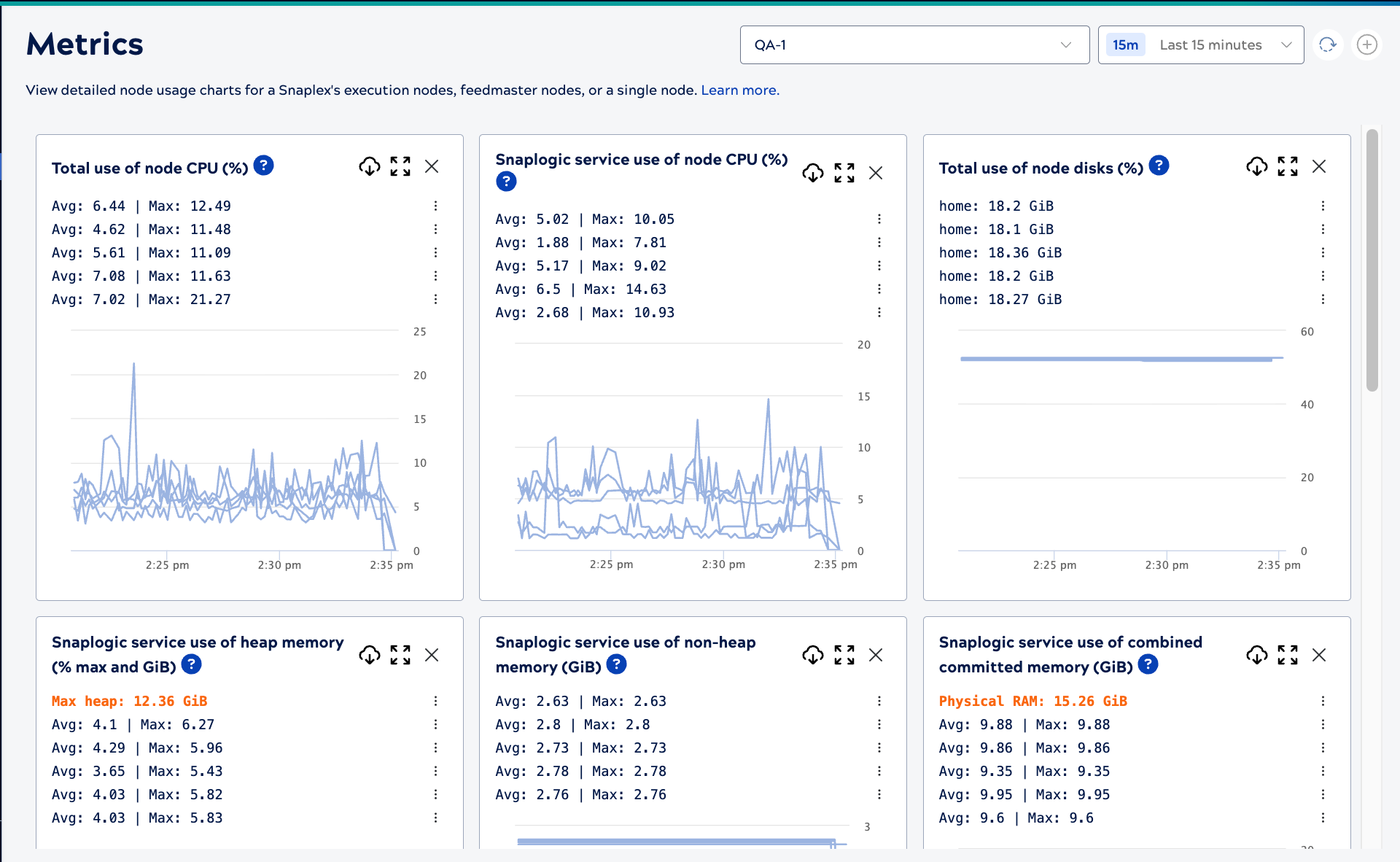The width and height of the screenshot is (1400, 862).
Task: Expand the combined committed memory chart
Action: coord(1288,655)
